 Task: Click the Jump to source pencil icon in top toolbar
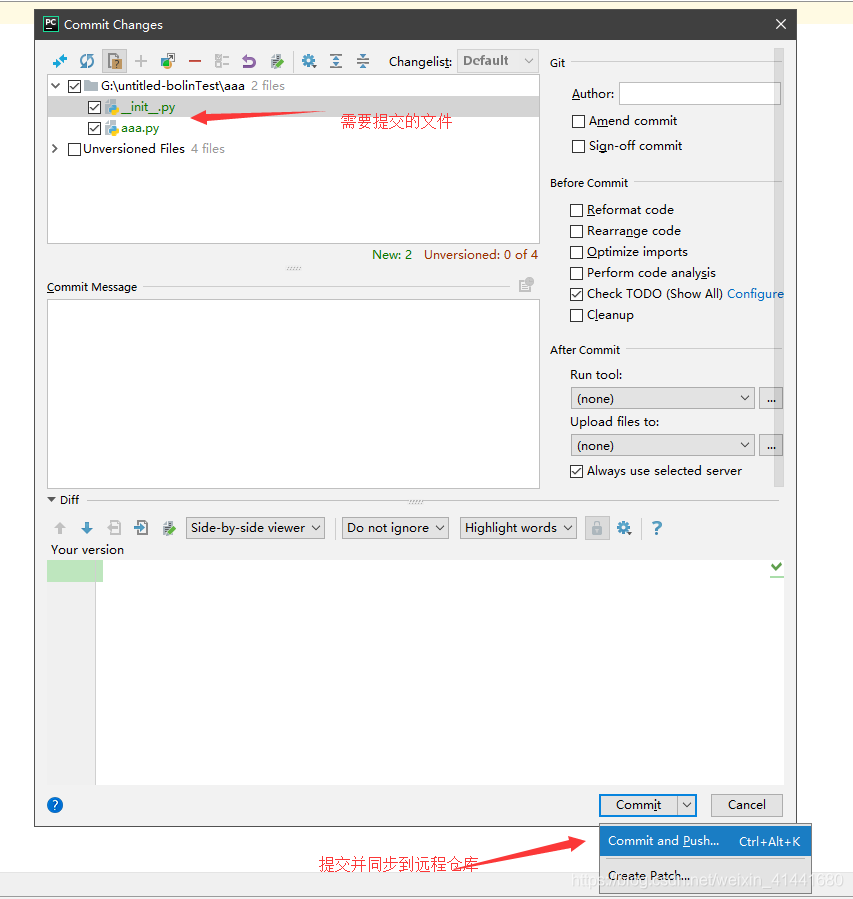coord(277,61)
